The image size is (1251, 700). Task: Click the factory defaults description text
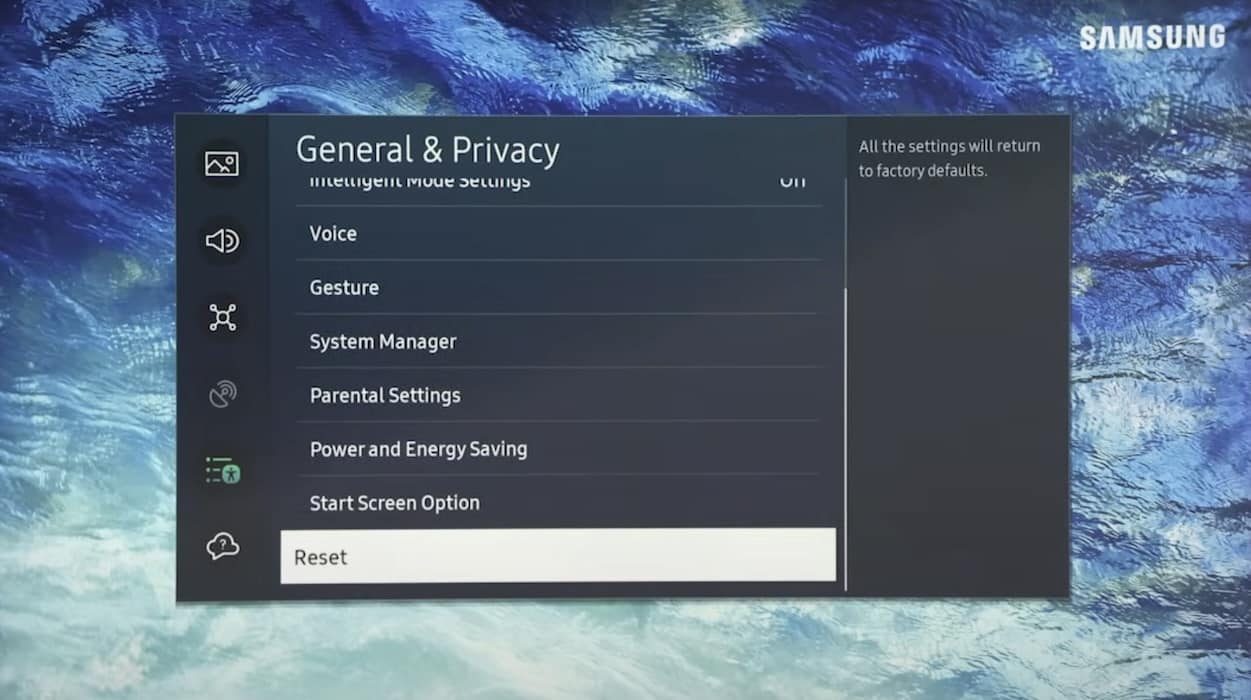click(948, 158)
